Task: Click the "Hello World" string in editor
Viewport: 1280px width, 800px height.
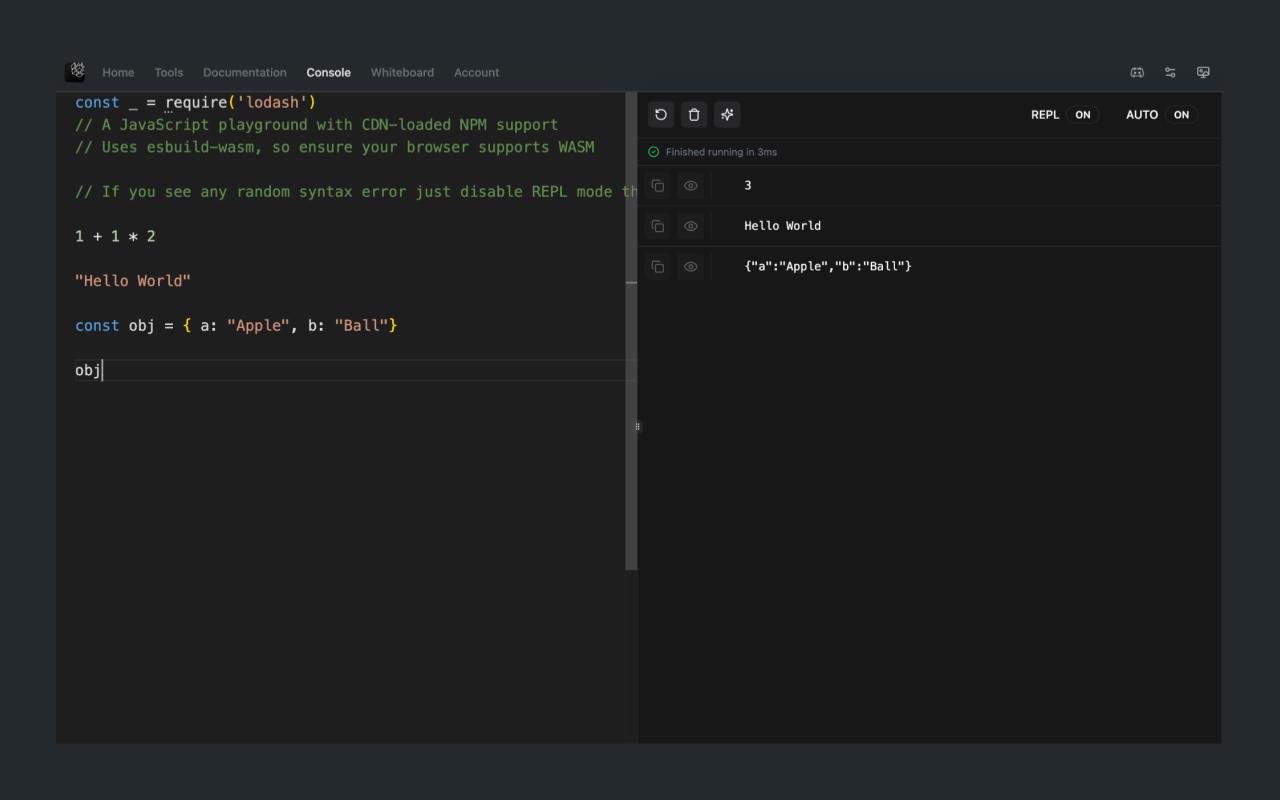Action: (x=133, y=281)
